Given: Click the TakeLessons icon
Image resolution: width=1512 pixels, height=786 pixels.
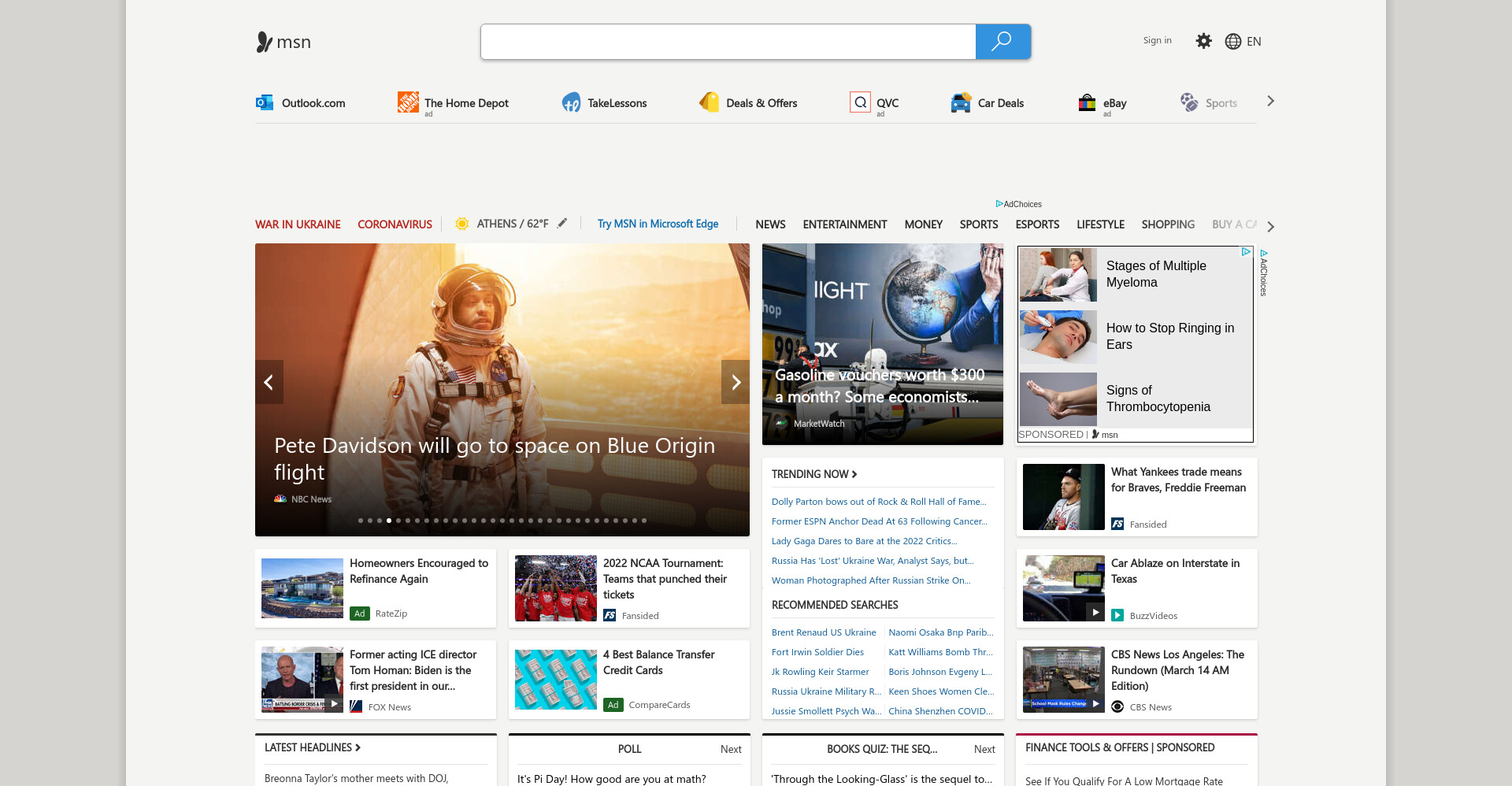Looking at the screenshot, I should 571,102.
